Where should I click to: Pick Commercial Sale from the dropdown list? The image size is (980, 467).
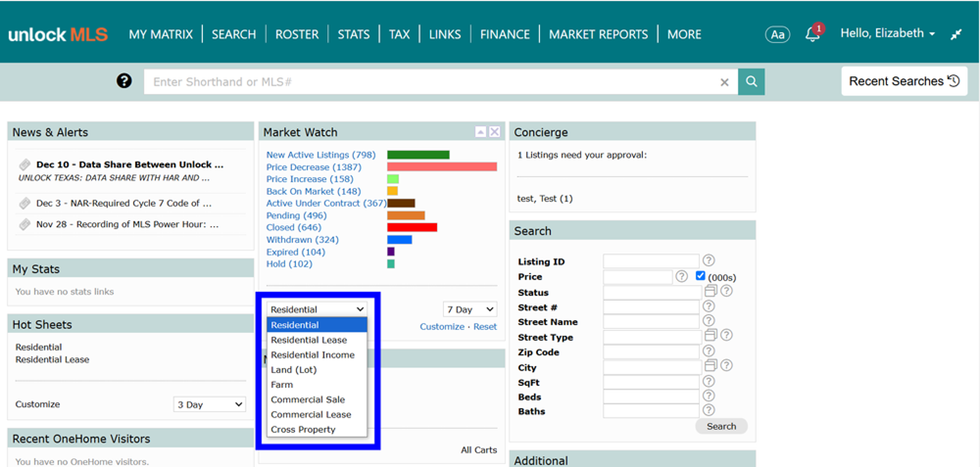pyautogui.click(x=317, y=399)
